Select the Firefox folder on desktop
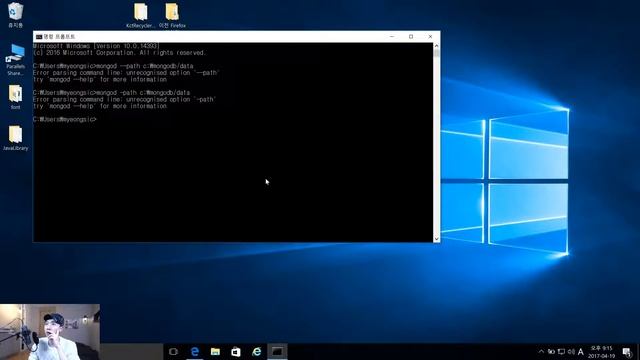 (x=172, y=16)
